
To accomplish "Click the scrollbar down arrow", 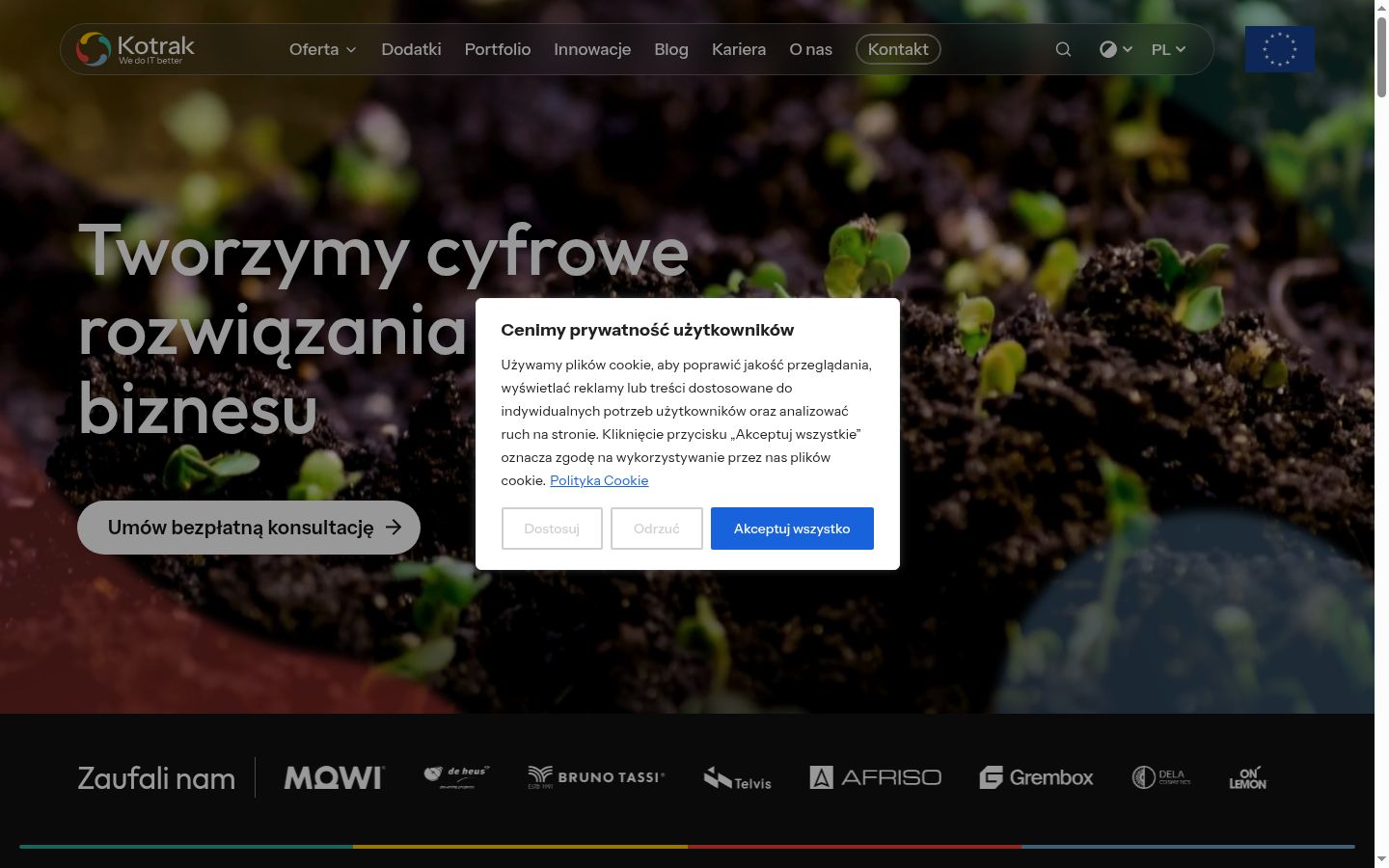I will tap(1381, 859).
